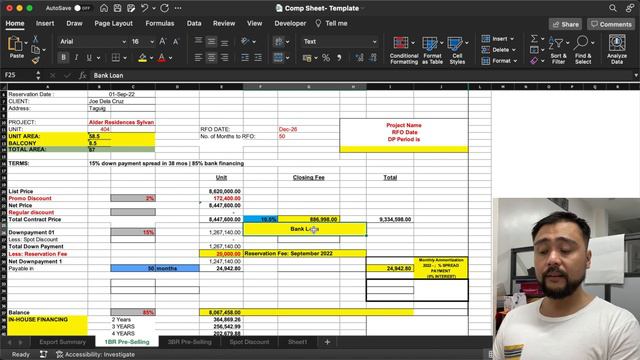
Task: Click the AutoSum sigma icon
Action: point(534,39)
